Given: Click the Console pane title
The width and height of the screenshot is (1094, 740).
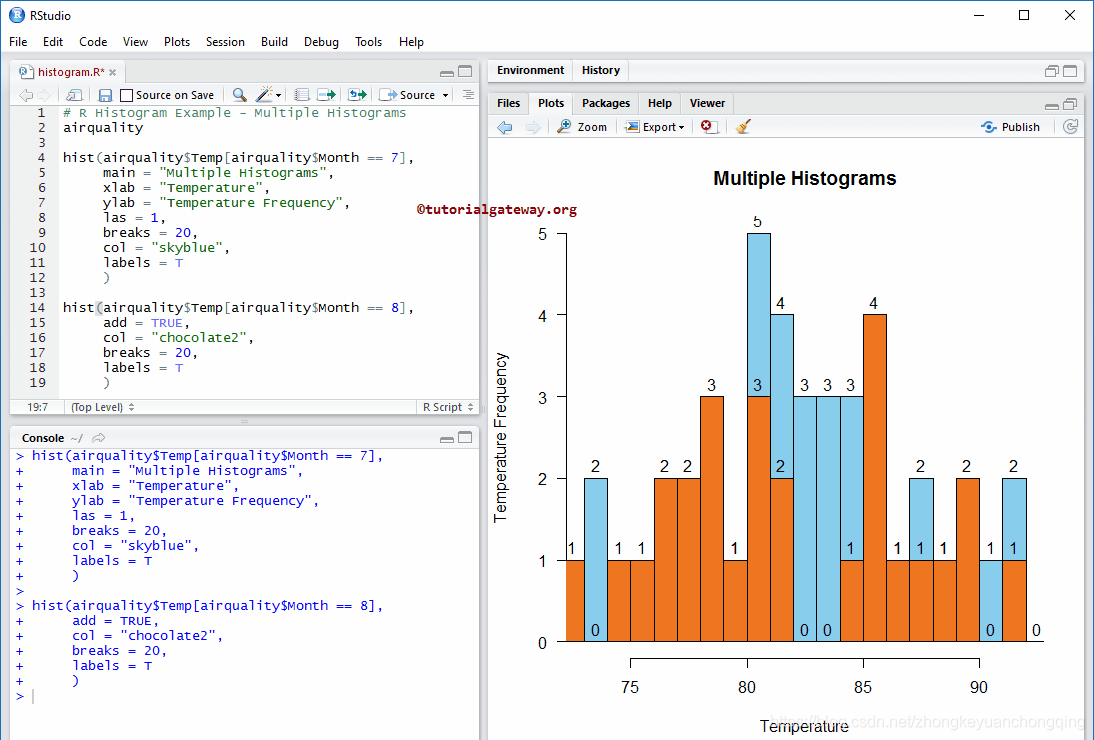Looking at the screenshot, I should coord(43,438).
